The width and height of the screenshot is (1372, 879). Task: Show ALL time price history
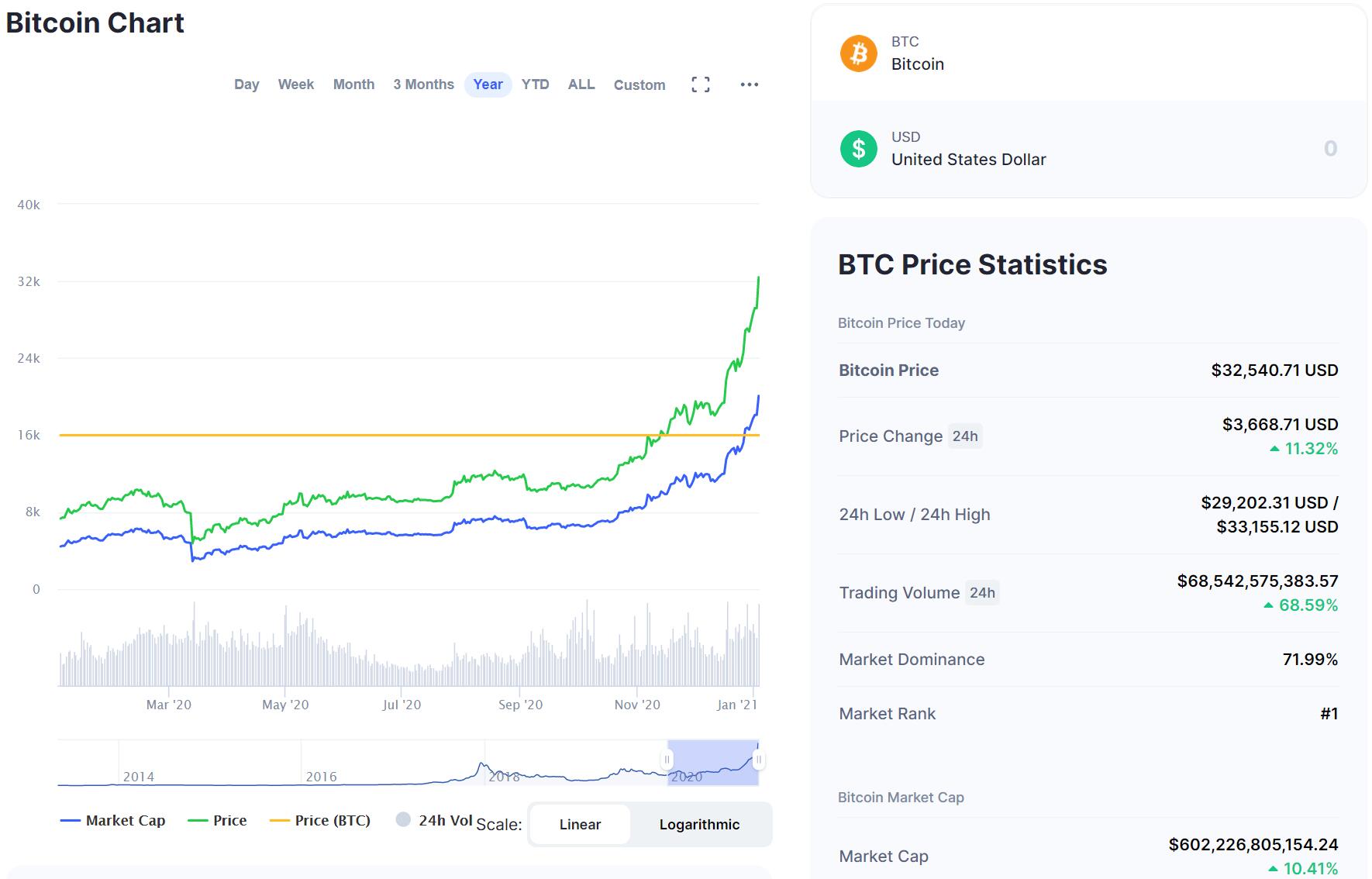pos(581,84)
